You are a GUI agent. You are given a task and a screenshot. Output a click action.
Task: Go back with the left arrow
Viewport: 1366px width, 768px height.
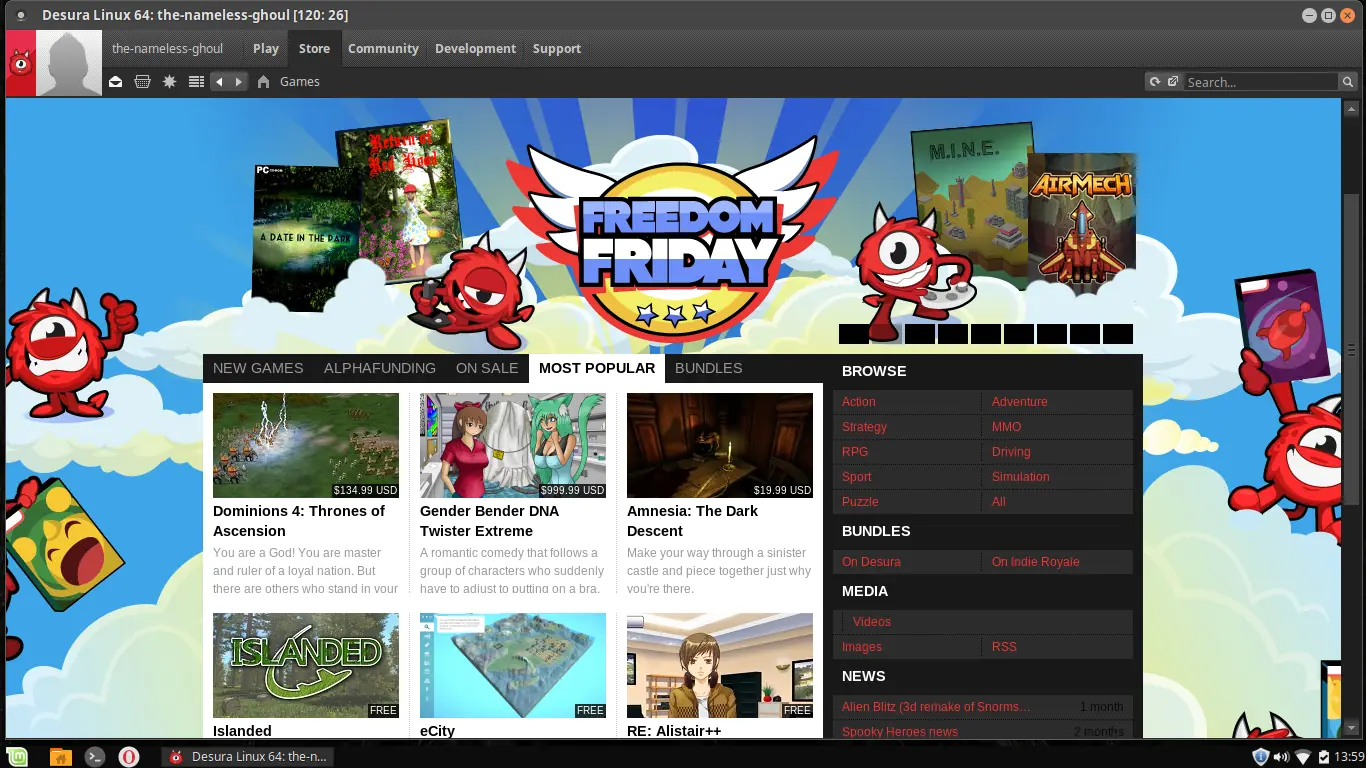pos(219,82)
